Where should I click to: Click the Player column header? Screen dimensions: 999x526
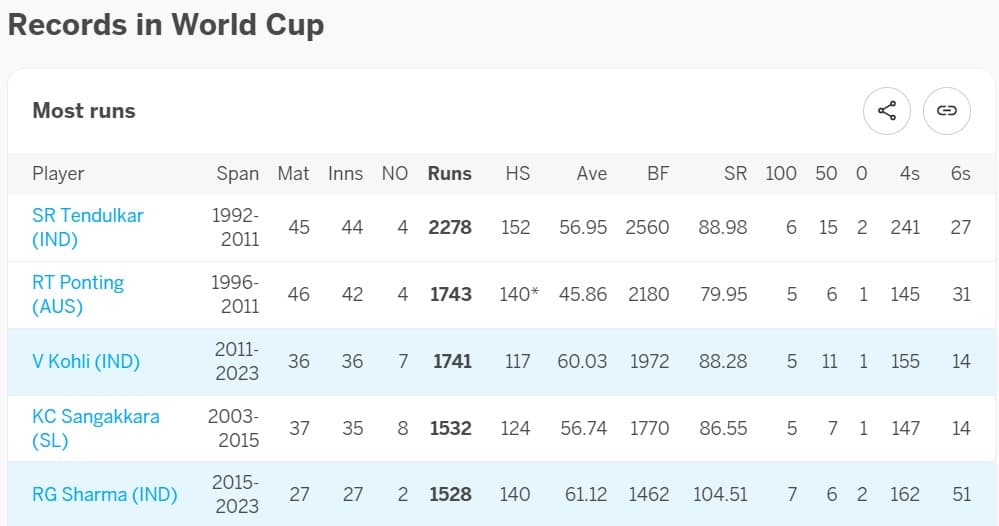(58, 173)
